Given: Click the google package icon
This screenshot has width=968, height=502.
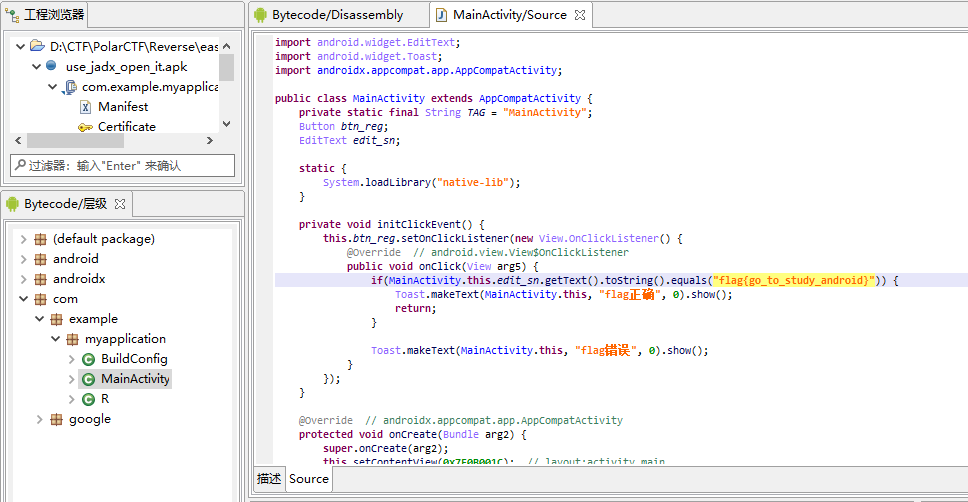Looking at the screenshot, I should click(56, 419).
